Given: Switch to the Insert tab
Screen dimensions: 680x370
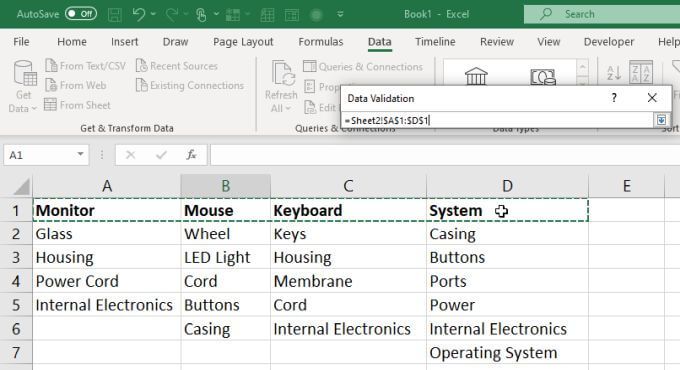Looking at the screenshot, I should [x=124, y=42].
